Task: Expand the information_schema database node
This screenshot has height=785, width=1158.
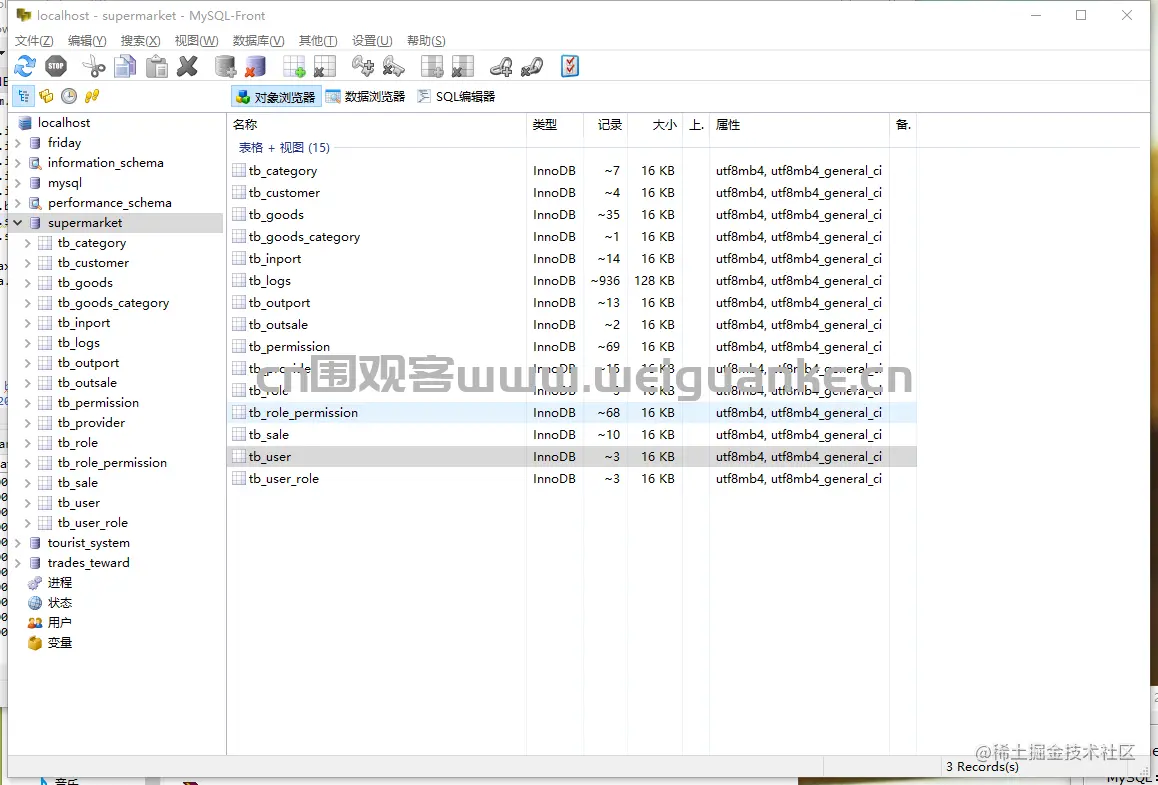Action: coord(18,162)
